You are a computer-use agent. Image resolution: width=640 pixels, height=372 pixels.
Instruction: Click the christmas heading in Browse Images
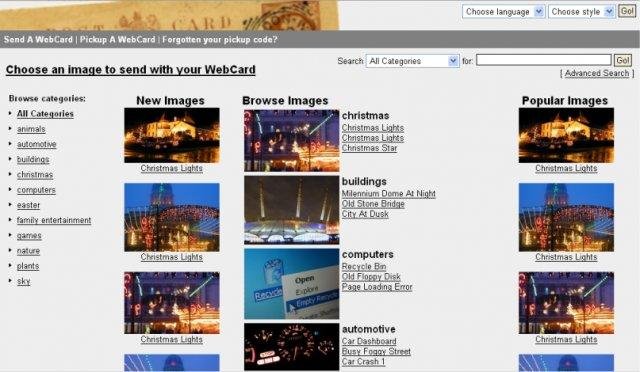pos(365,116)
